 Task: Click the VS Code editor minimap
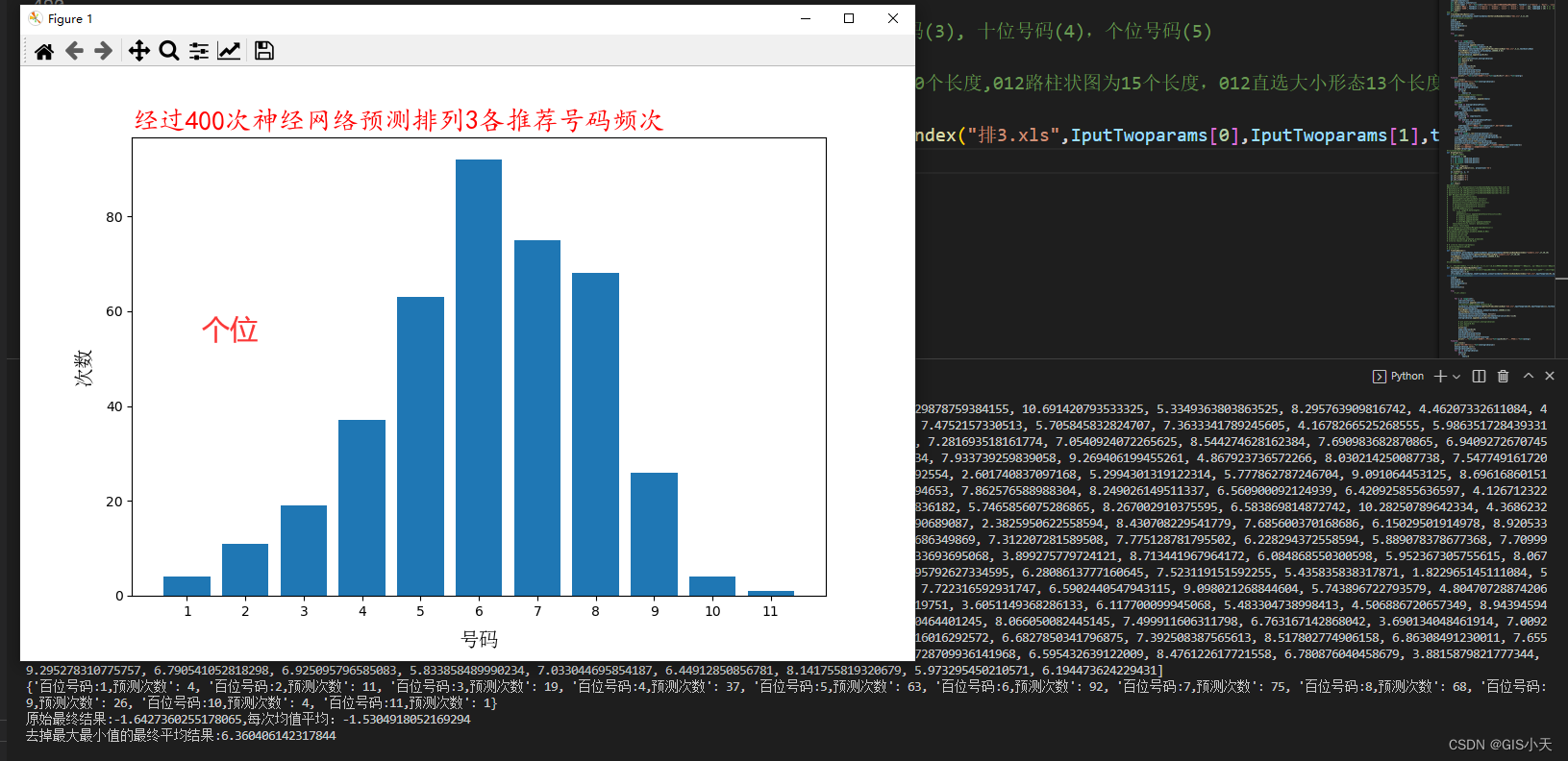(x=1501, y=178)
